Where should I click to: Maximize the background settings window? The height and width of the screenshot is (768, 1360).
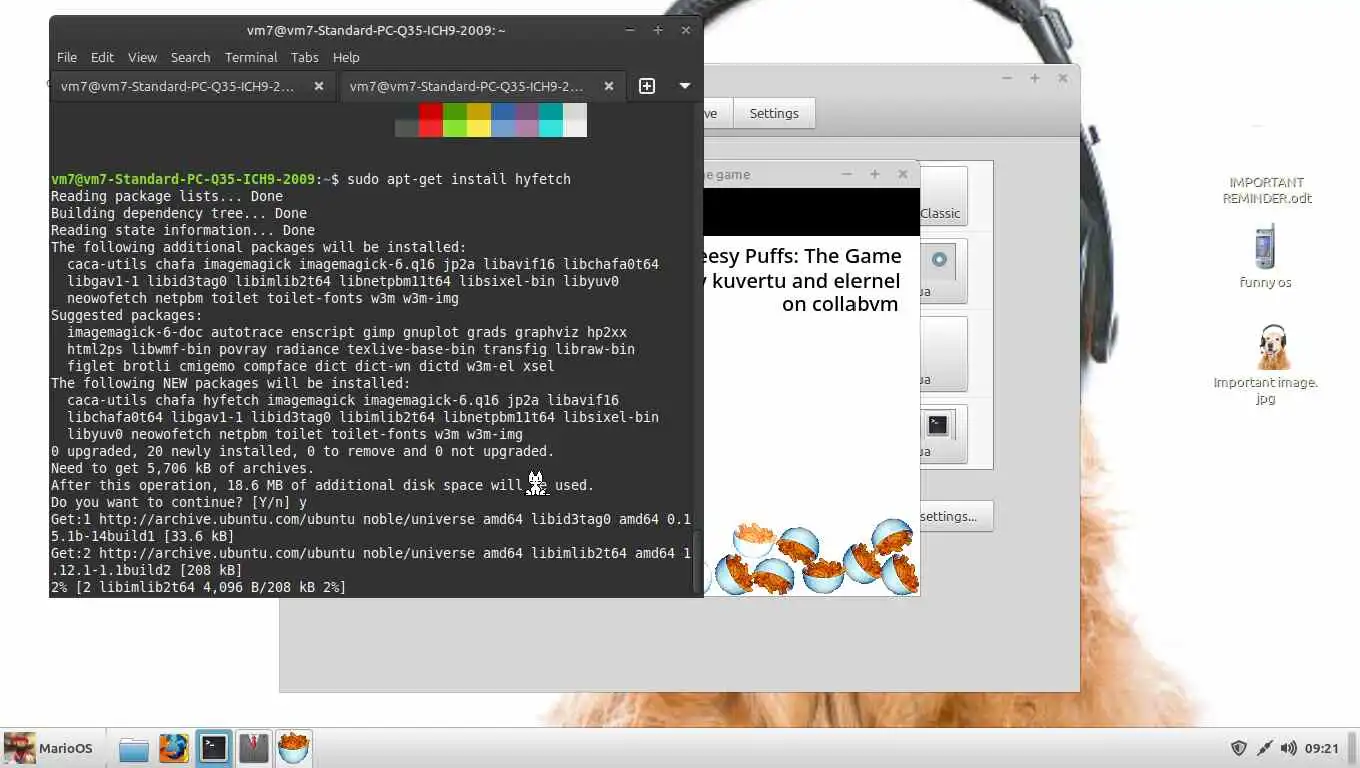(1035, 78)
